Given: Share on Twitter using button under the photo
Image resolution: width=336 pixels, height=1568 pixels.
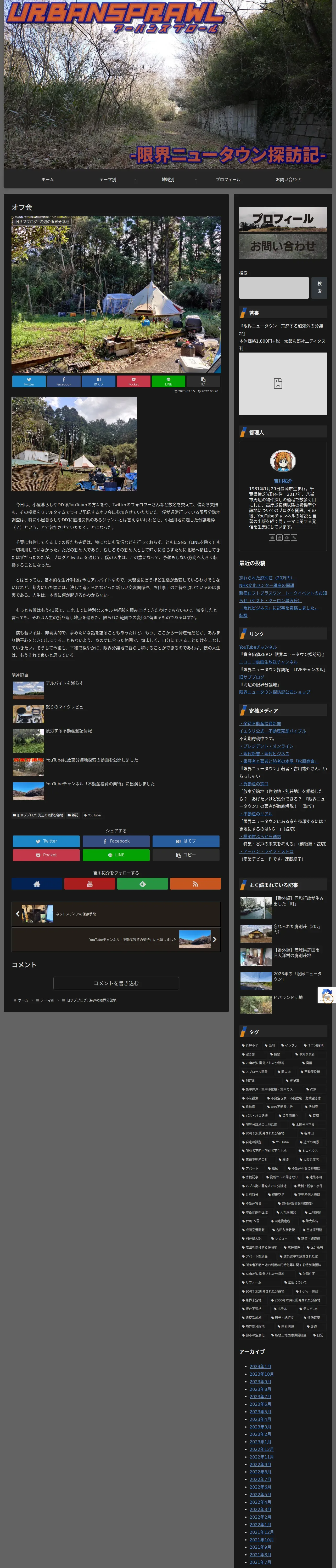Looking at the screenshot, I should [29, 381].
